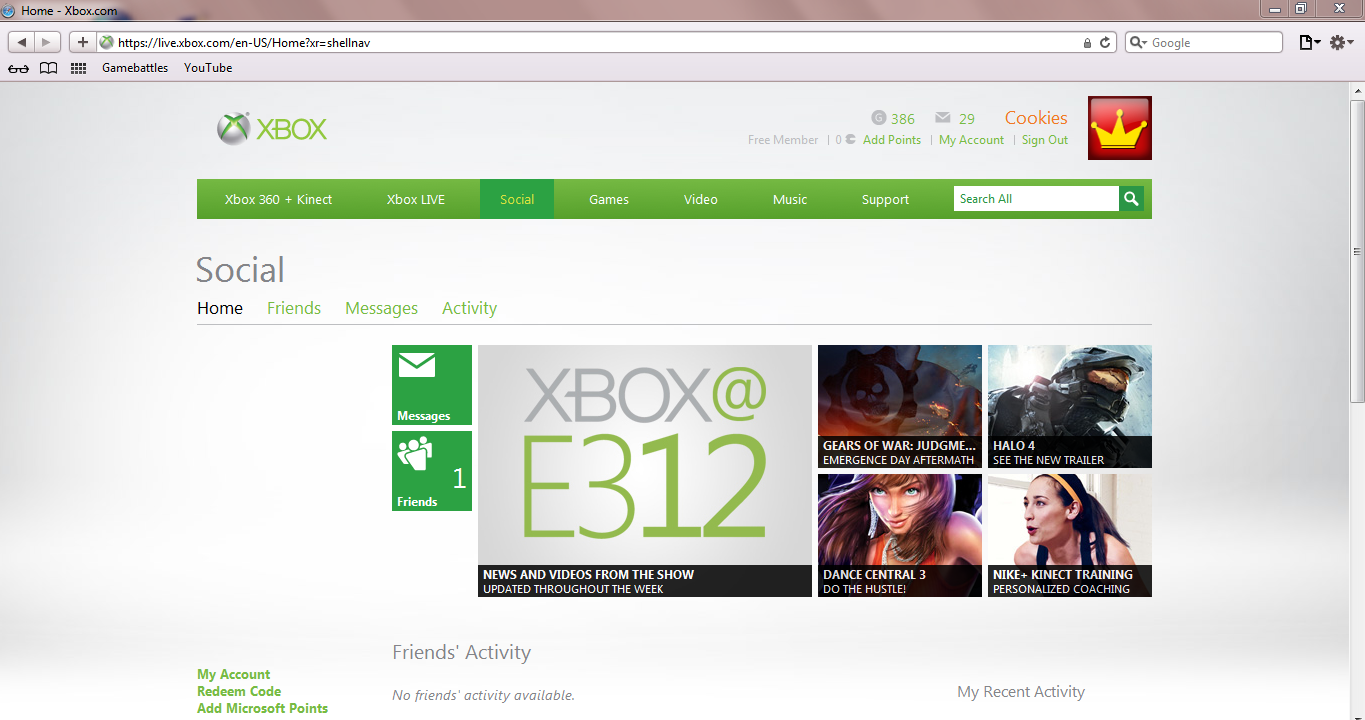Image resolution: width=1365 pixels, height=720 pixels.
Task: Click the lock icon in the address bar
Action: [x=1087, y=43]
